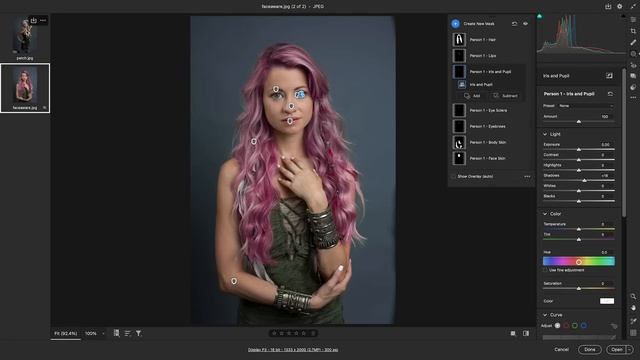Open the right toolbar more options dots
Image resolution: width=640 pixels, height=360 pixels.
click(x=633, y=98)
